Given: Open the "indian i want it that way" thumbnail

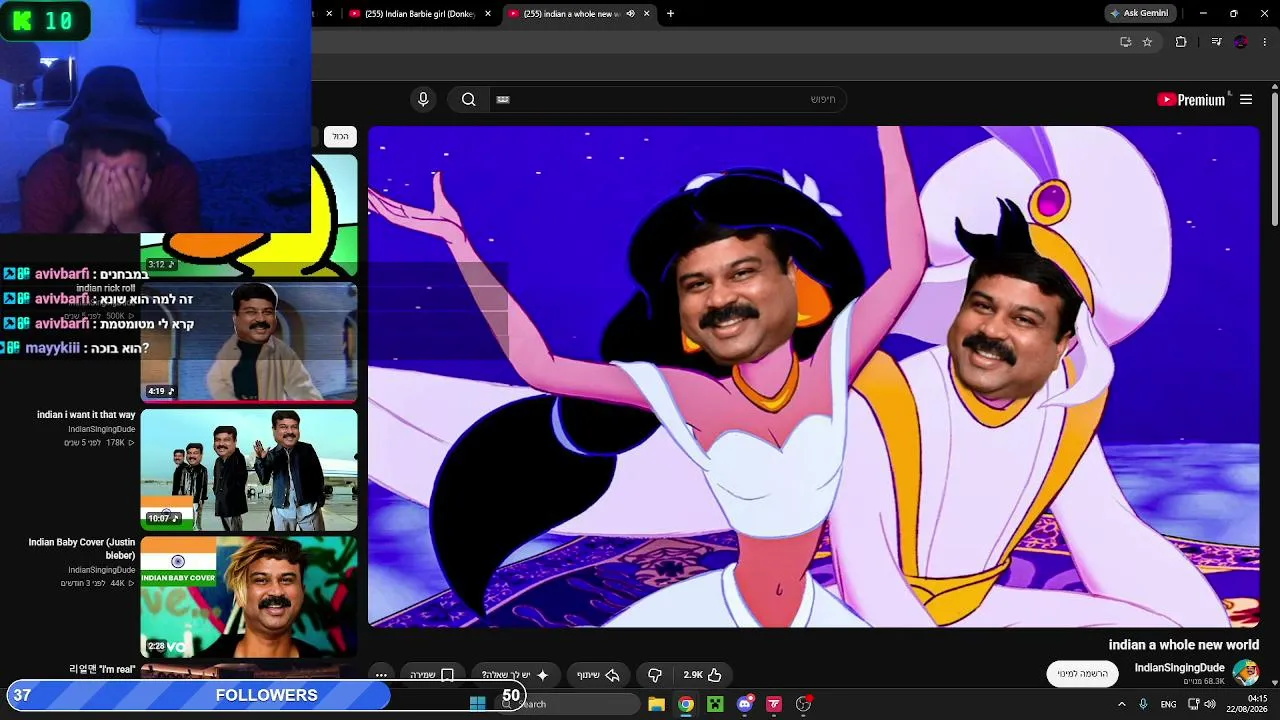Looking at the screenshot, I should 248,469.
